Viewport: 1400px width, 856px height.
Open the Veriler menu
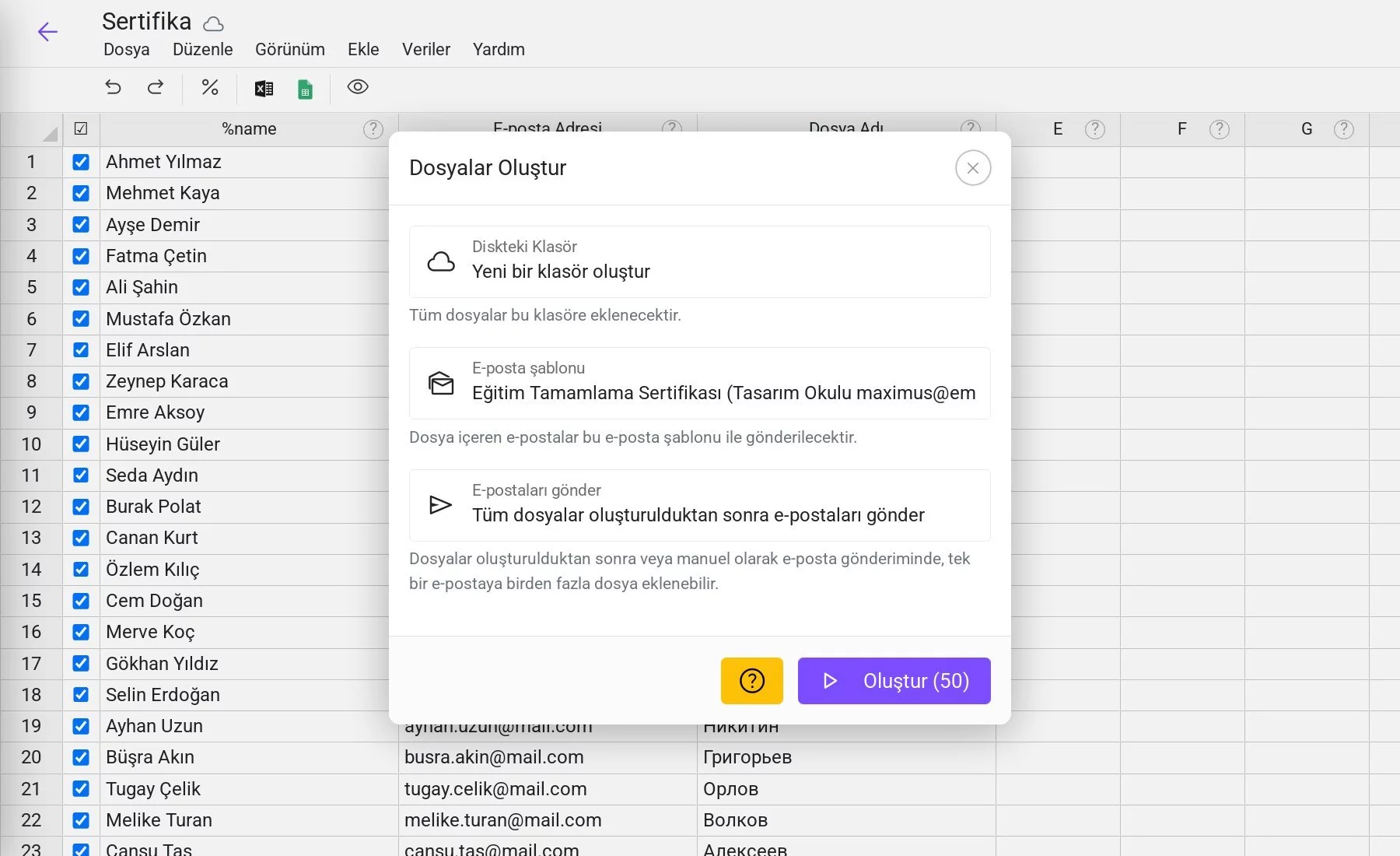pos(426,50)
